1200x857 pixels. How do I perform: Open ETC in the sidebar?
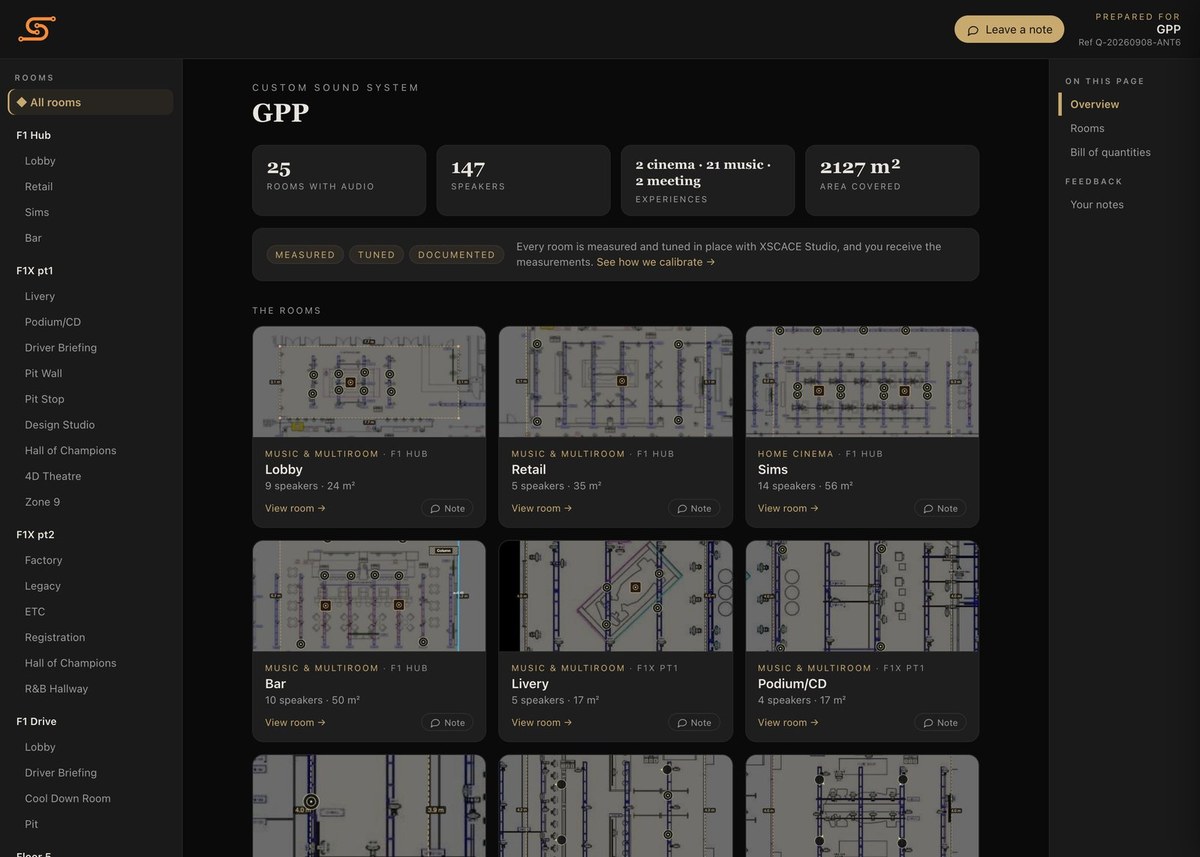click(x=35, y=612)
